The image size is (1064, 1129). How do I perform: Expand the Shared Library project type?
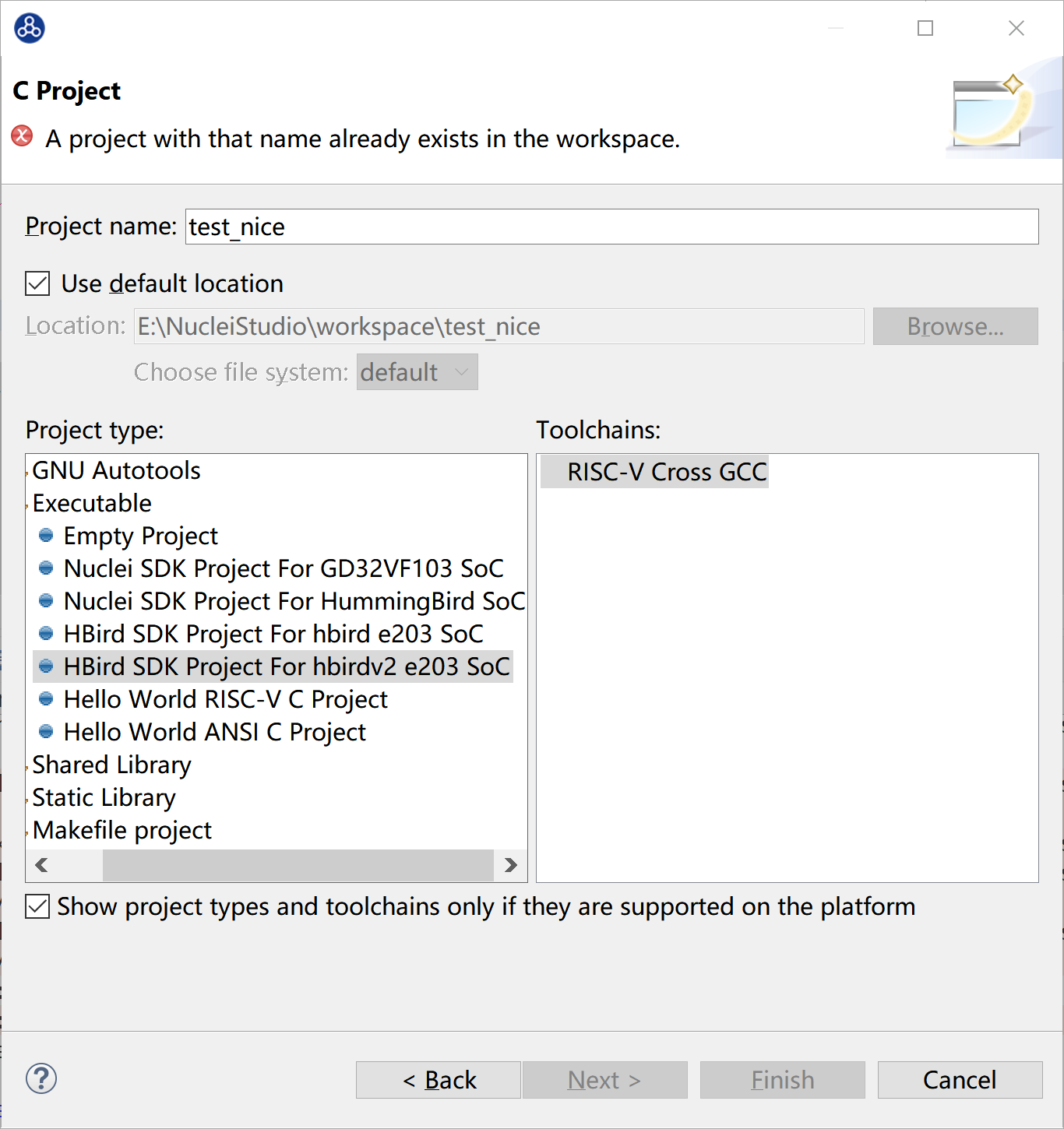(28, 766)
